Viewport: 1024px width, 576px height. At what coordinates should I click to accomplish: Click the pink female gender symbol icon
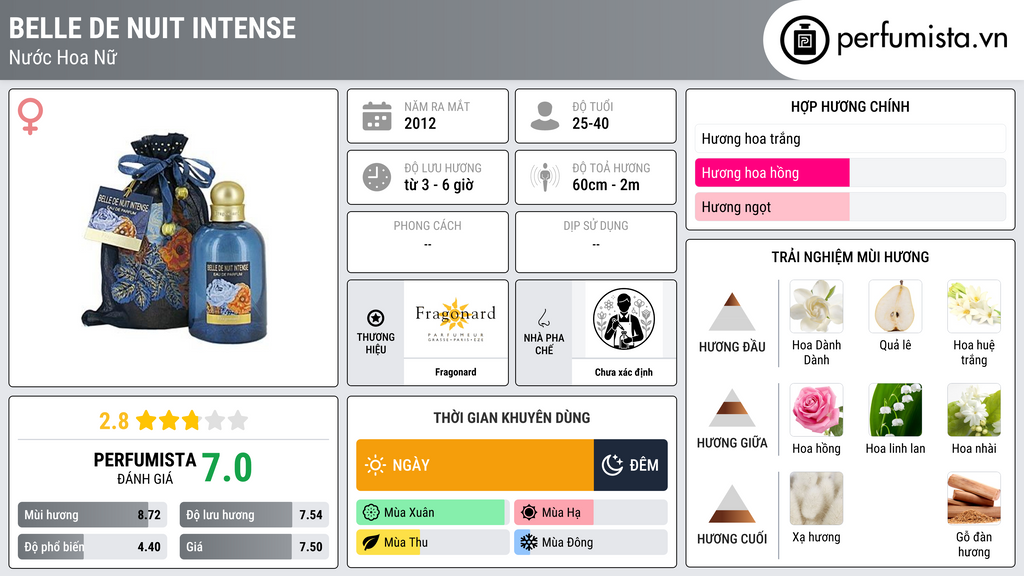30,116
